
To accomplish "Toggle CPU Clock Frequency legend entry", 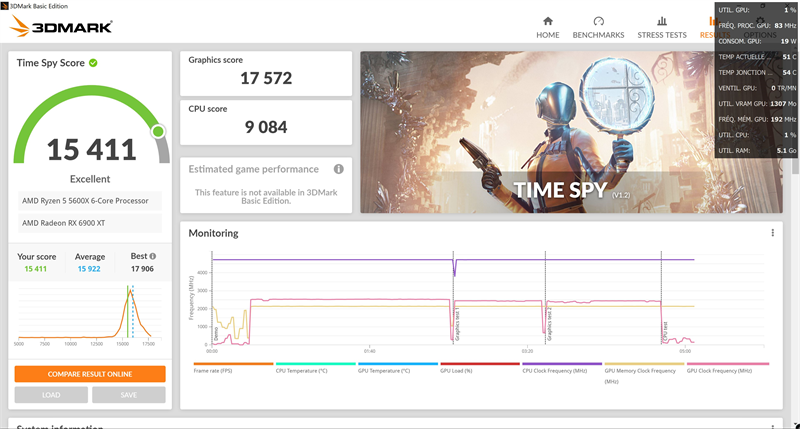I will tap(555, 371).
